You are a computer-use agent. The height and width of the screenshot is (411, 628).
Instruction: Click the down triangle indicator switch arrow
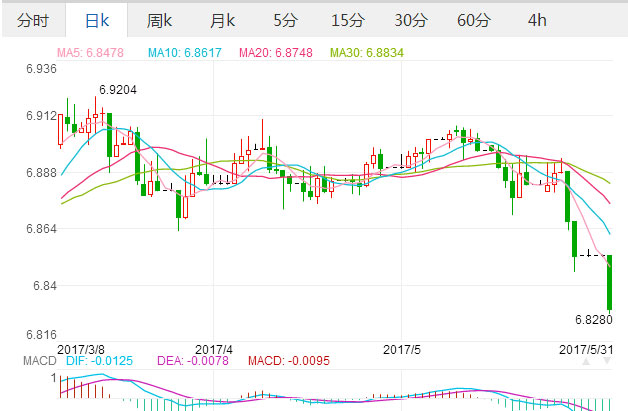coord(607,361)
